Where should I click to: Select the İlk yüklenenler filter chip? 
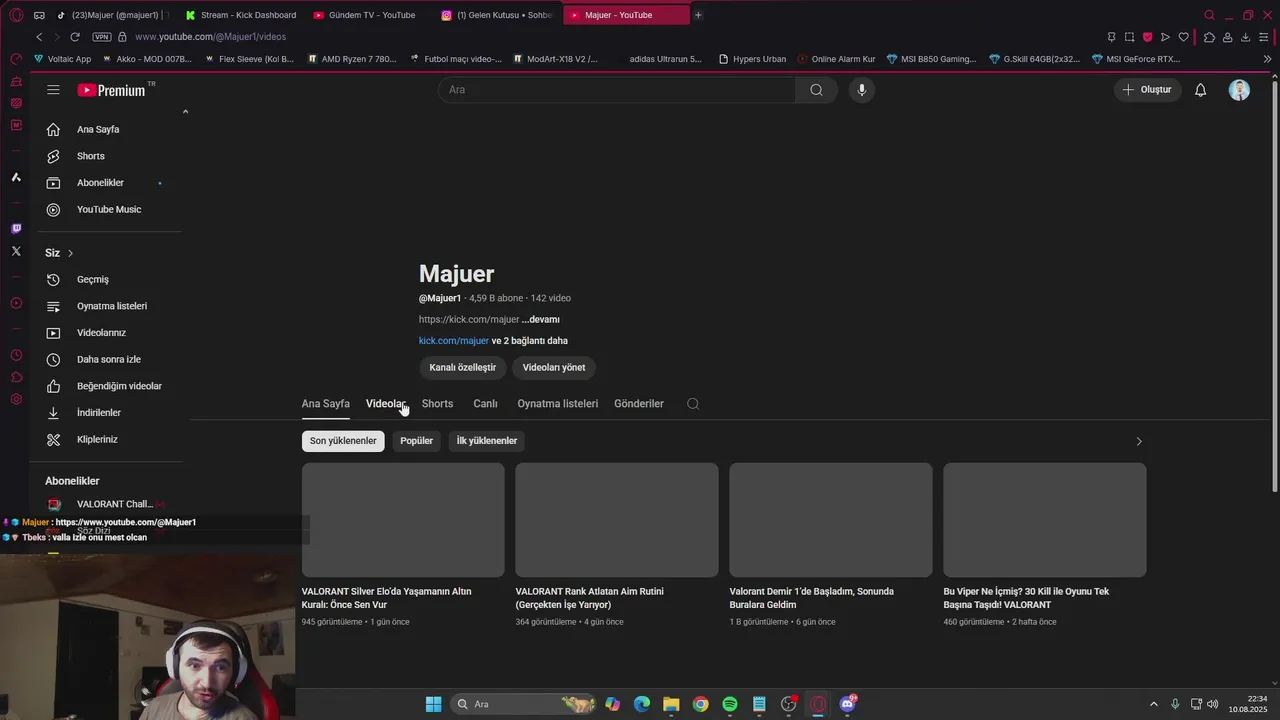[487, 441]
